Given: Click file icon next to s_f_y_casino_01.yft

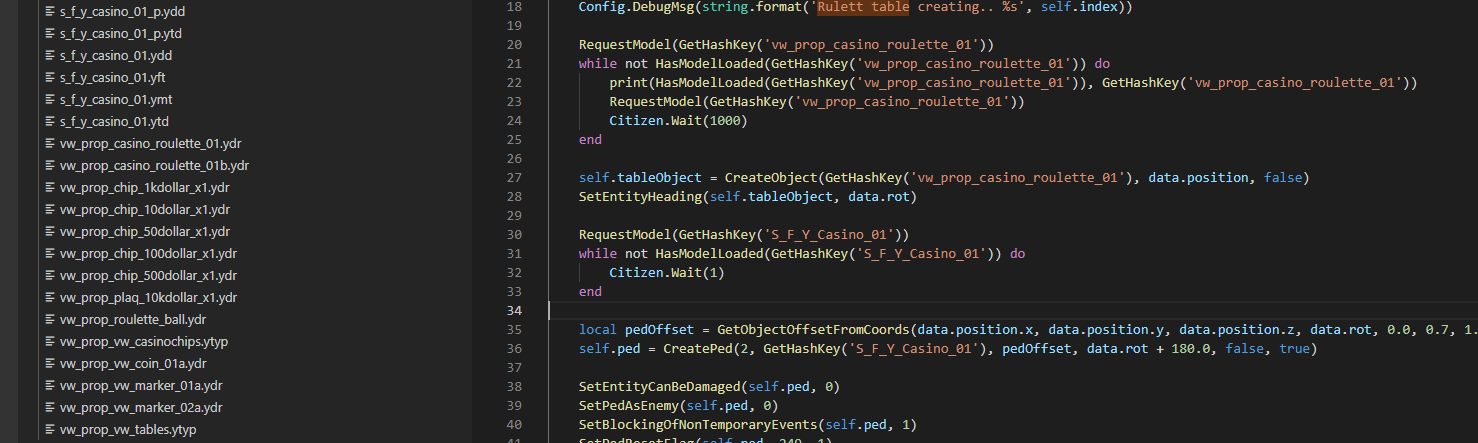Looking at the screenshot, I should pyautogui.click(x=50, y=78).
